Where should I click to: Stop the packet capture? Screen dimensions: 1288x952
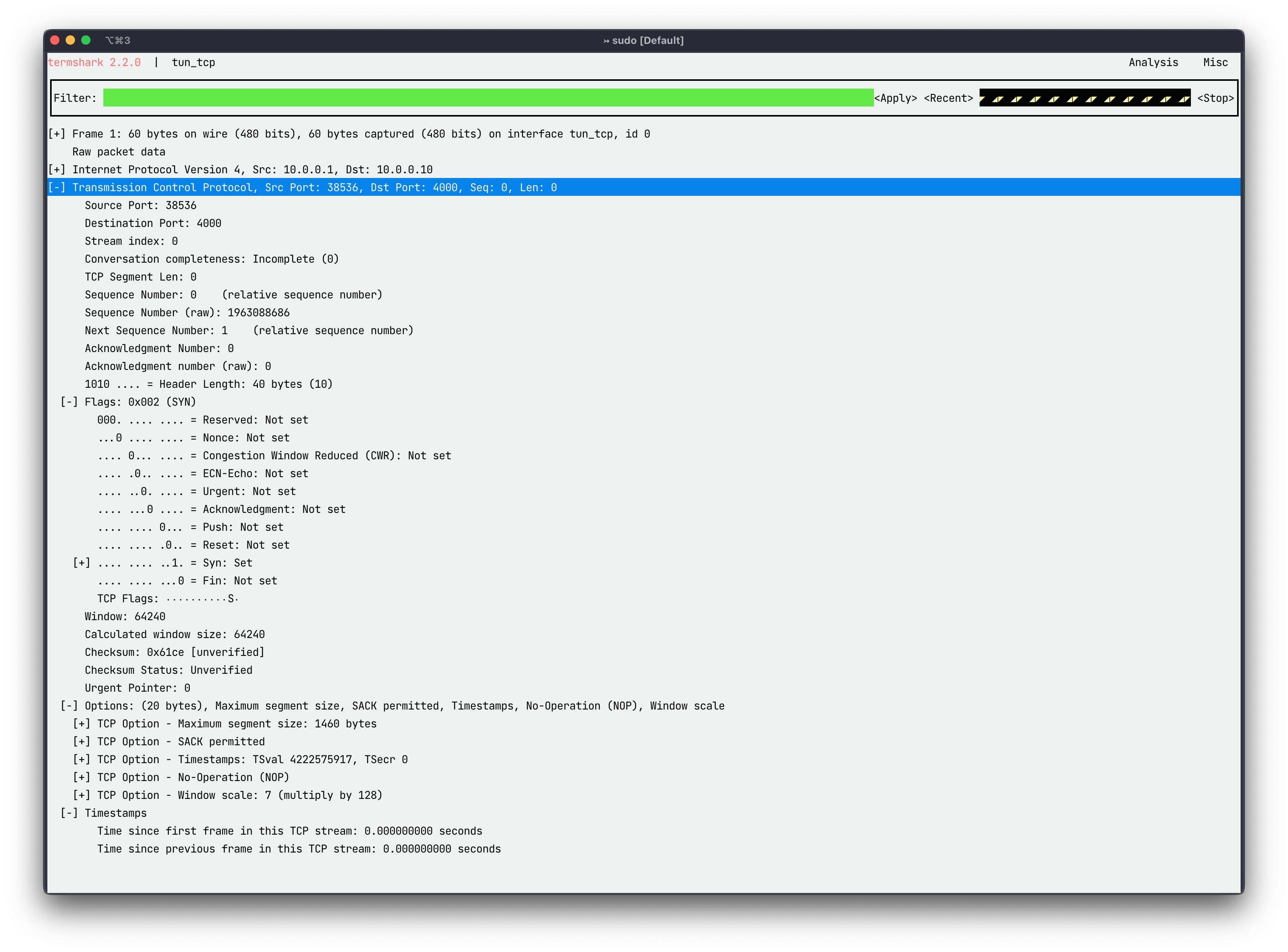point(1215,98)
